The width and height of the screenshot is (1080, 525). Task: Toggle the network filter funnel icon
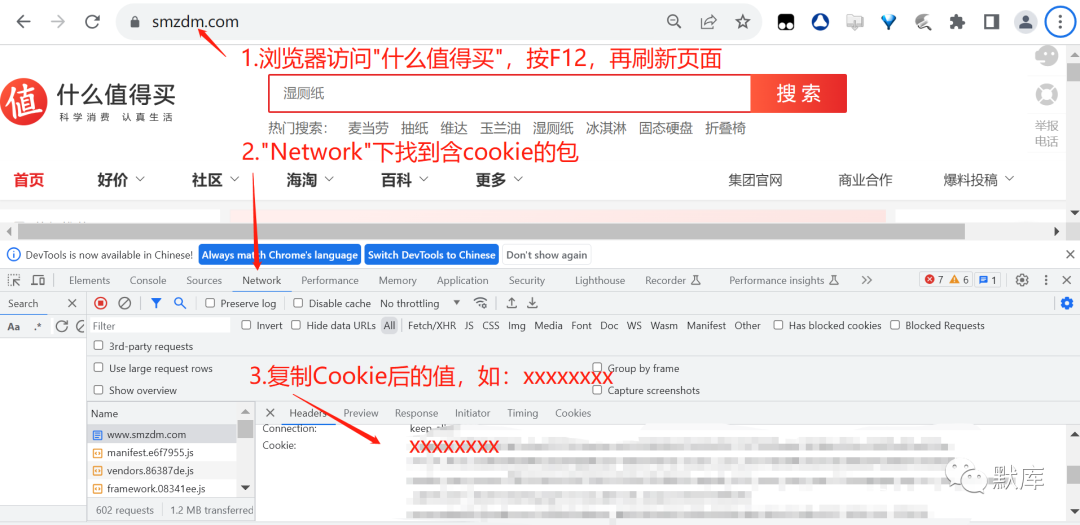[156, 303]
